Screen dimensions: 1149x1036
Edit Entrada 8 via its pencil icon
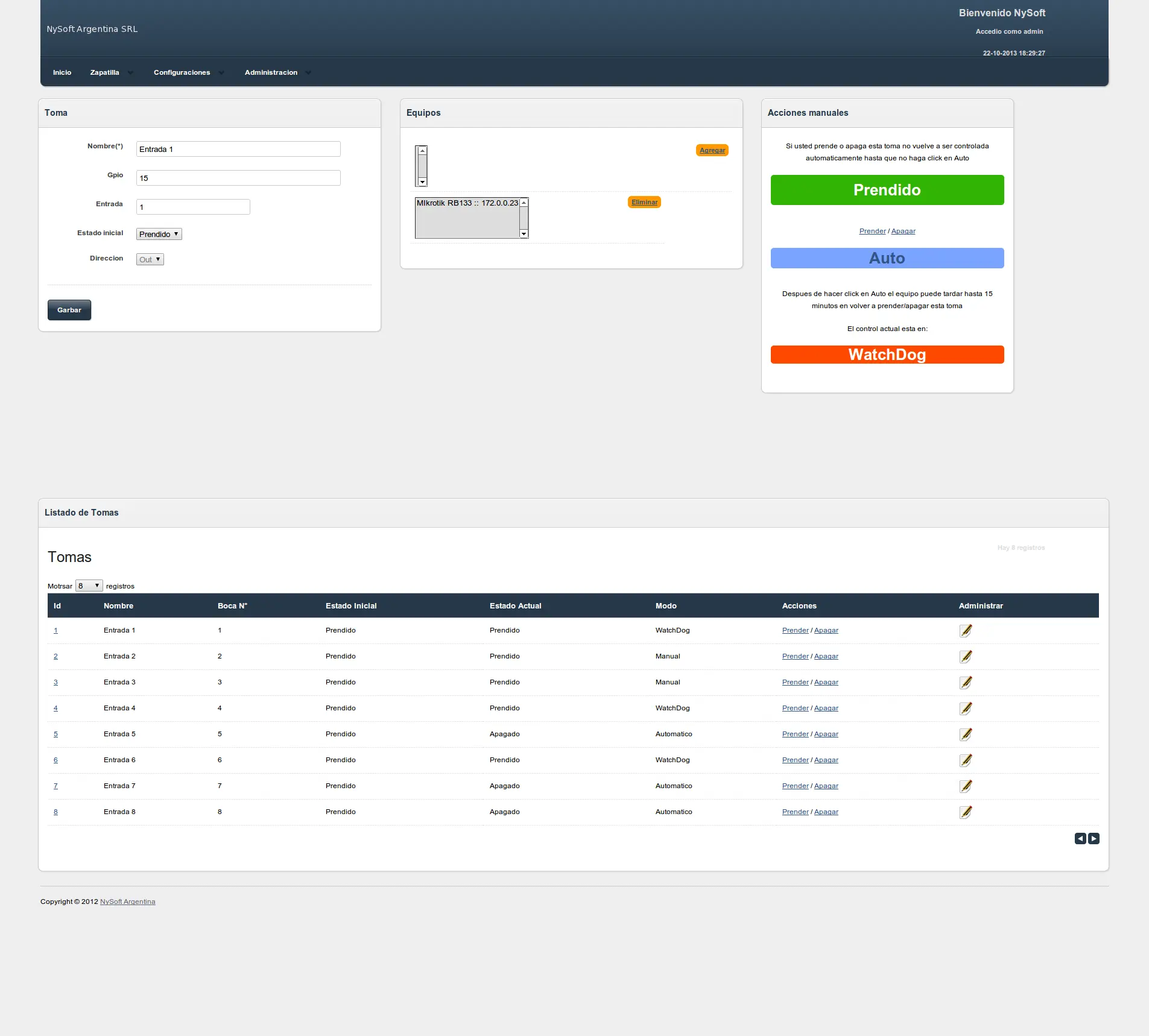tap(966, 812)
